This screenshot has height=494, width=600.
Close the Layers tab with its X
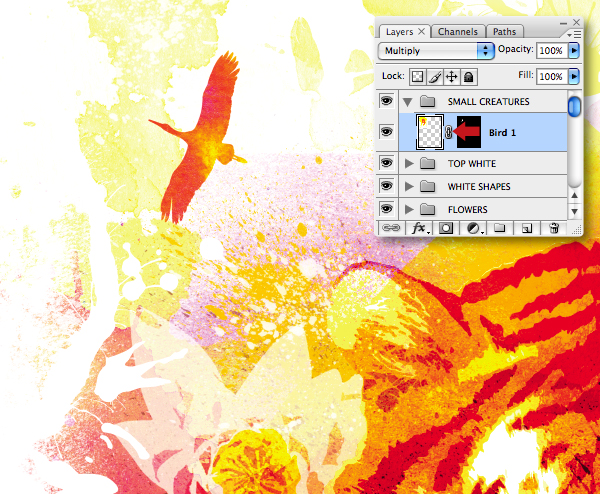coord(421,31)
